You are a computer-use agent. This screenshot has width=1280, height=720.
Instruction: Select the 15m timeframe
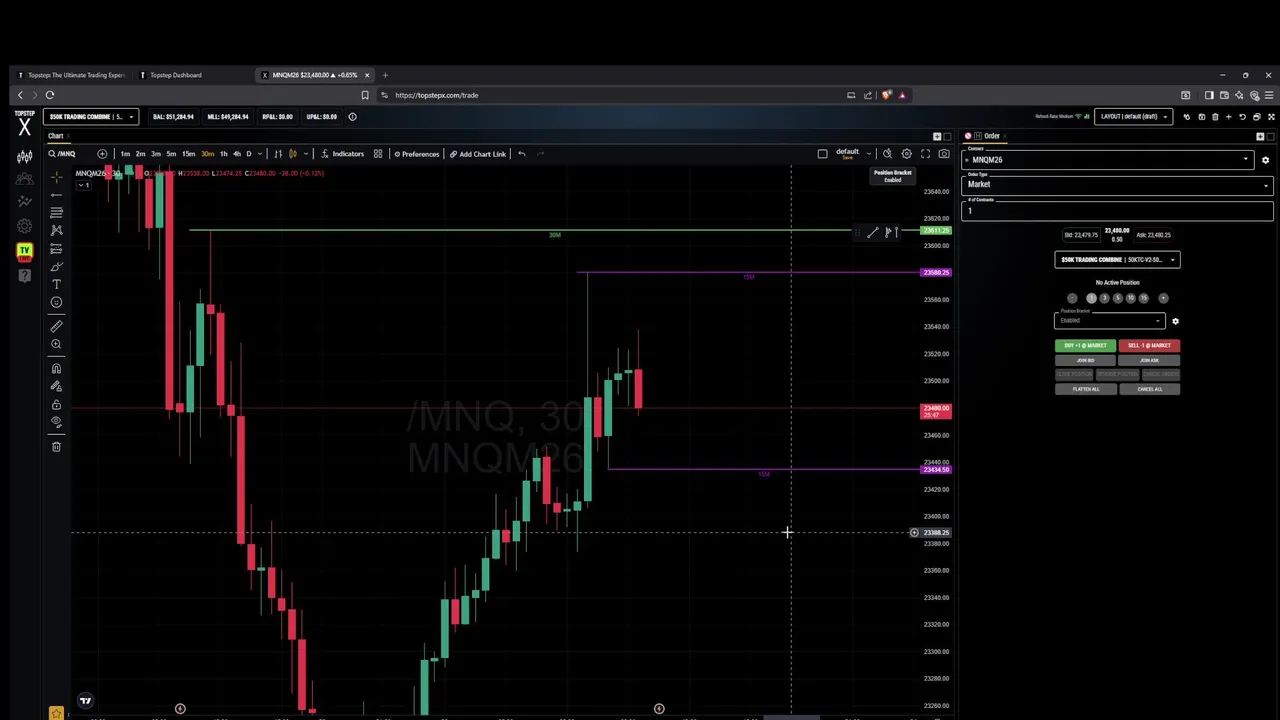point(188,154)
